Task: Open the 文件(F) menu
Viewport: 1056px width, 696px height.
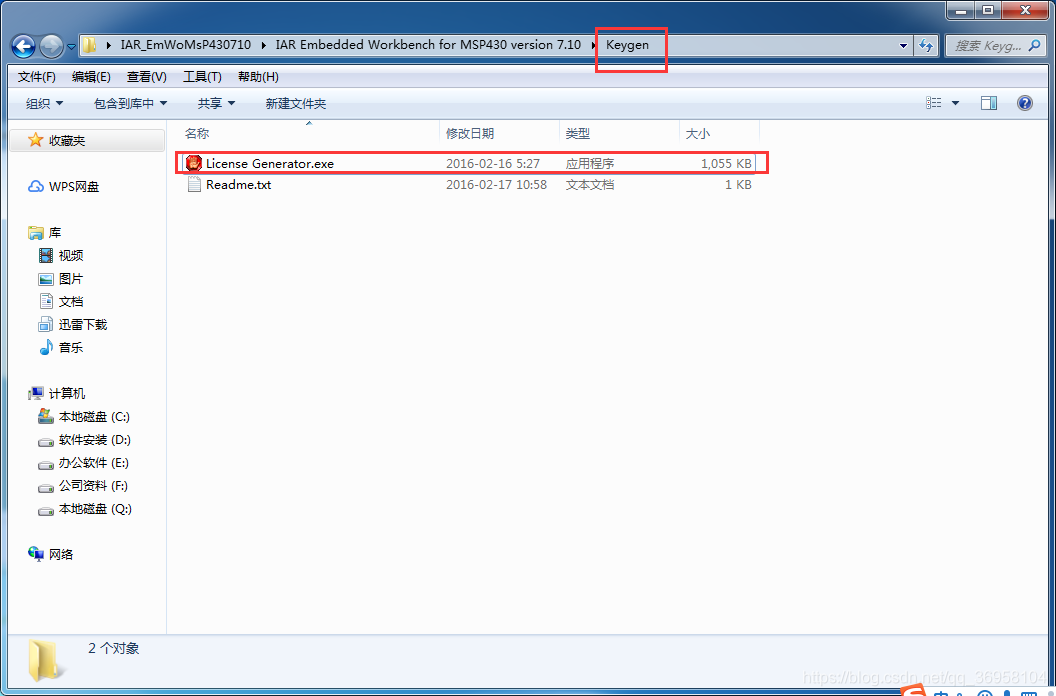Action: (x=36, y=77)
